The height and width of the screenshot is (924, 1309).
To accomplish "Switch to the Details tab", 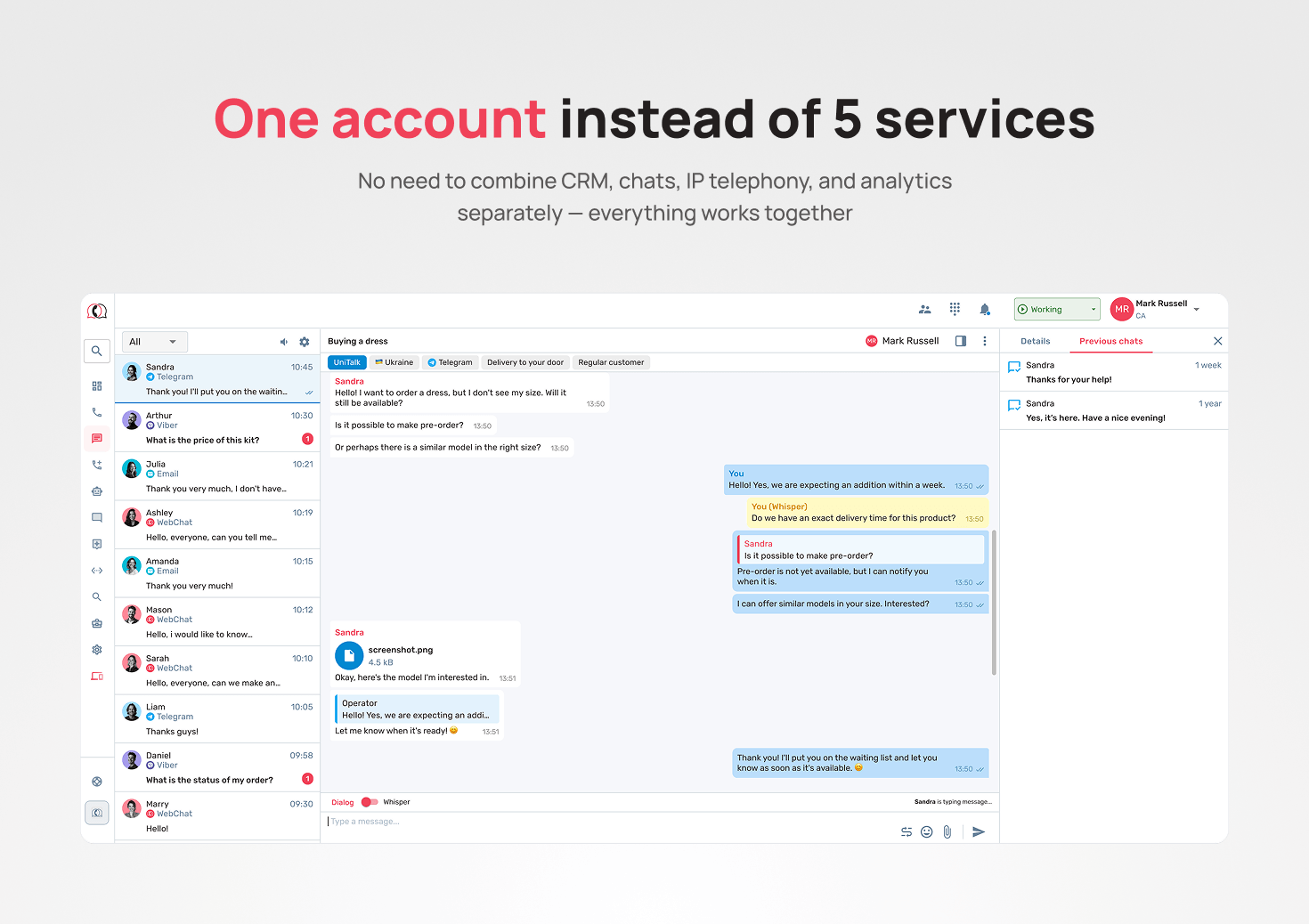I will tap(1036, 341).
